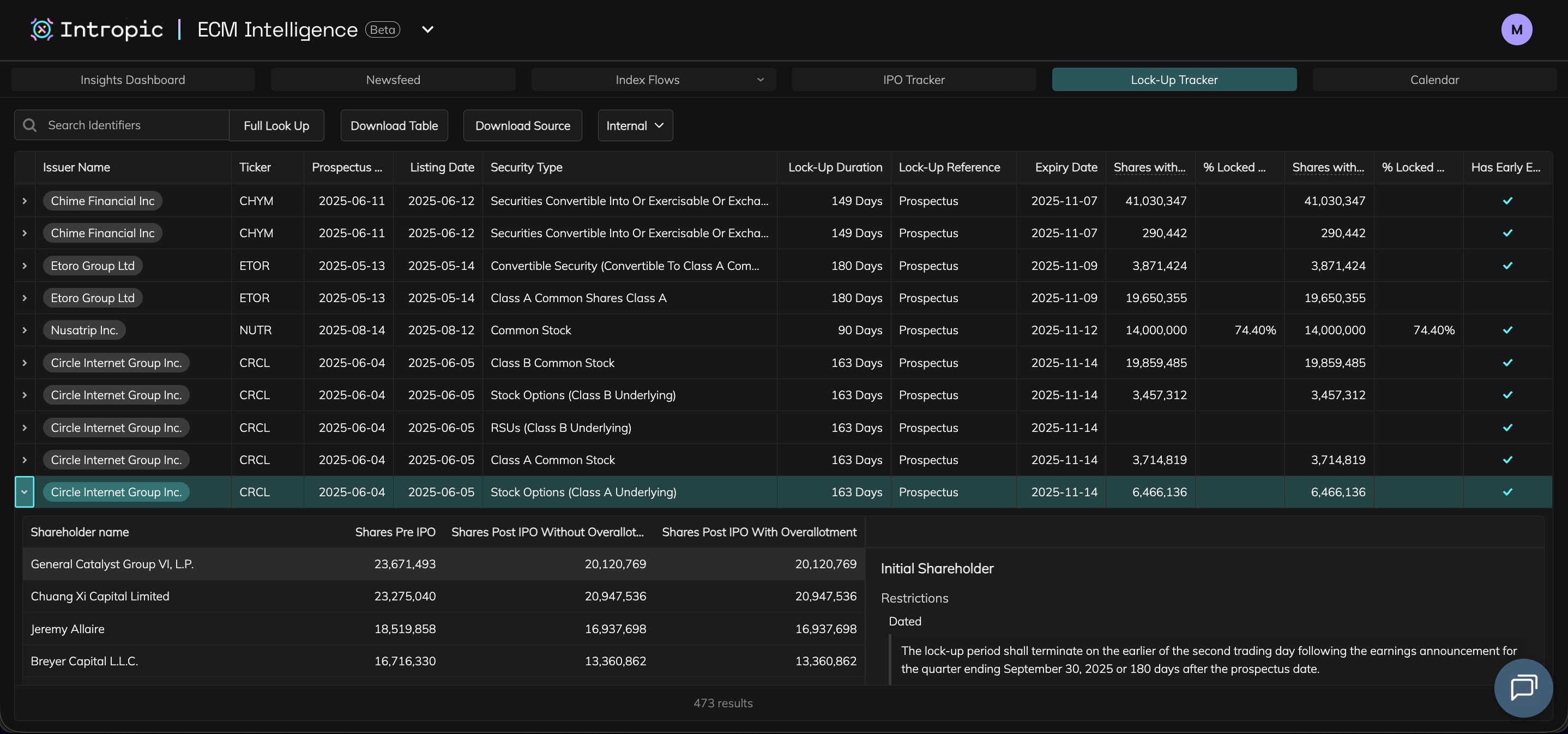Click checkmark in Etoro Convertible Security row

[1507, 266]
